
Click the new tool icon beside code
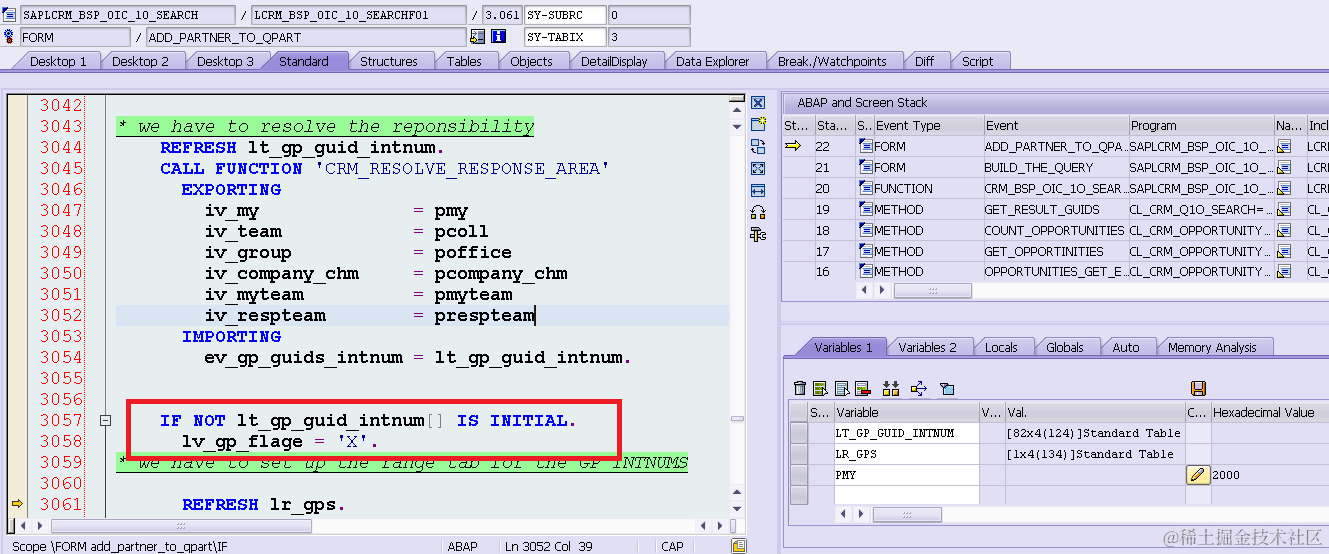[x=758, y=124]
